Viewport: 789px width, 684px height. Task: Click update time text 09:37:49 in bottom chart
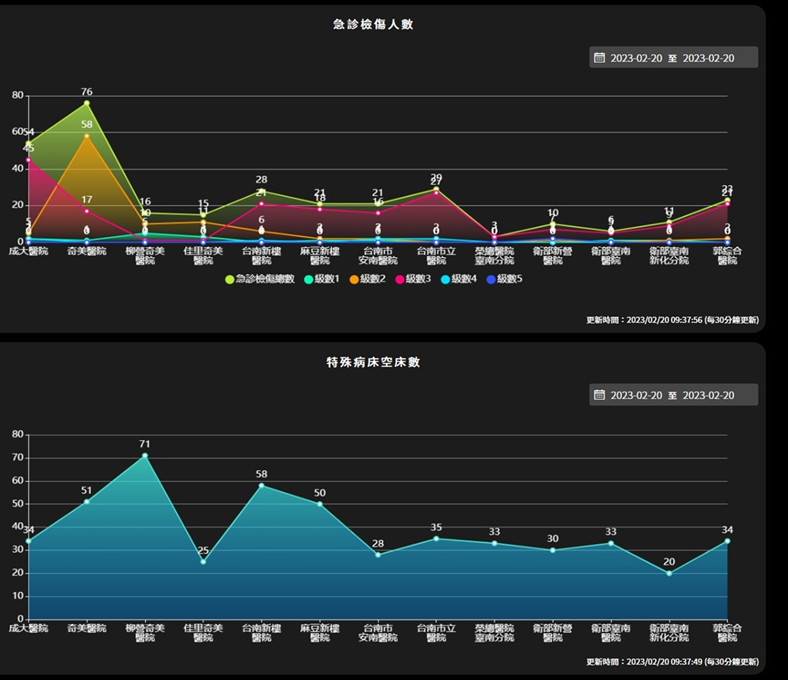click(x=672, y=662)
